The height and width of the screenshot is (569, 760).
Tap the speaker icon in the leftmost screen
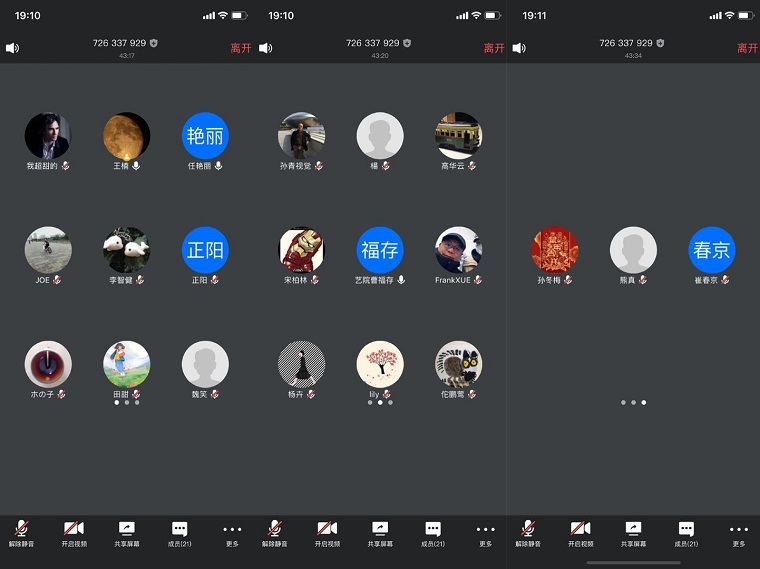tap(12, 48)
